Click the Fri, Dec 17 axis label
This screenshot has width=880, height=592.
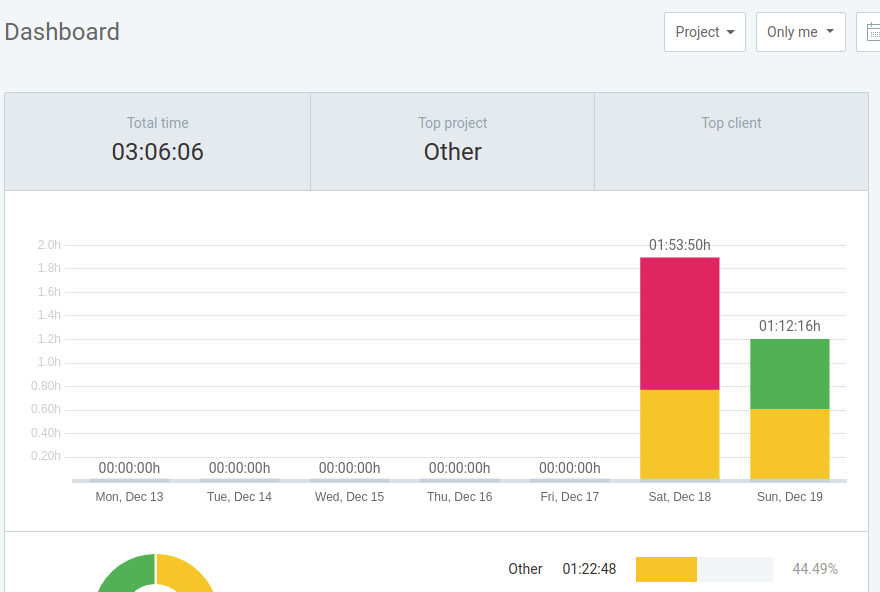coord(570,497)
